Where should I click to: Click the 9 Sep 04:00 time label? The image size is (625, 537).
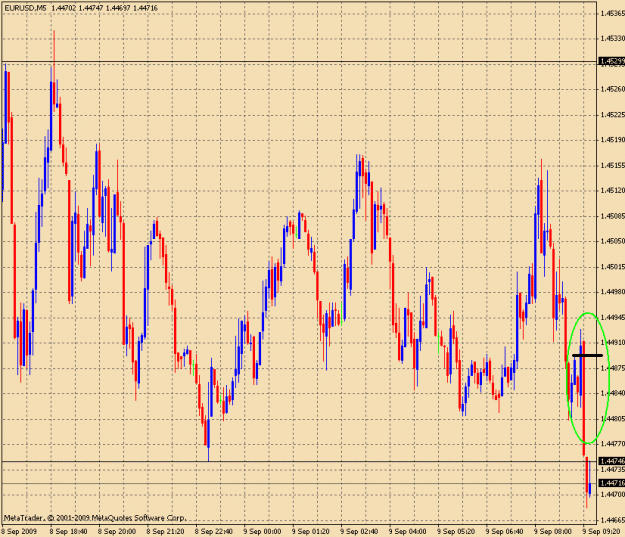coord(408,531)
